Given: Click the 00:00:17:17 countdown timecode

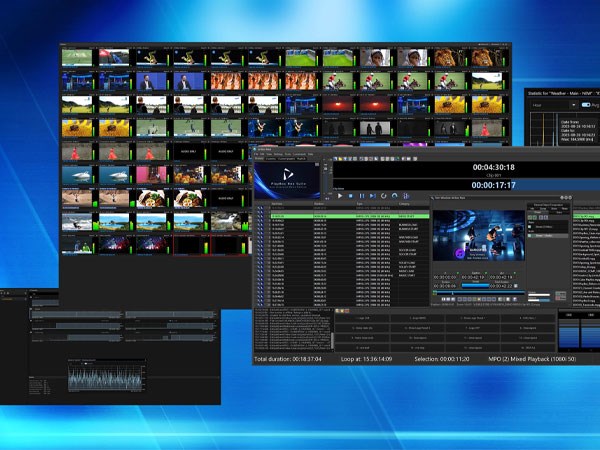Looking at the screenshot, I should [x=494, y=185].
